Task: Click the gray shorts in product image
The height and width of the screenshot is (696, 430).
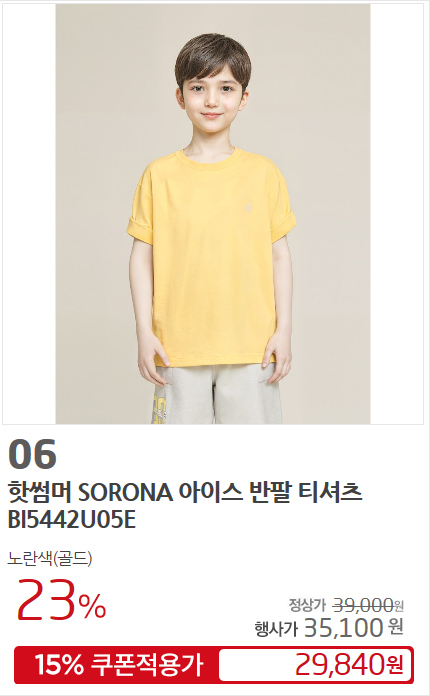Action: point(218,394)
